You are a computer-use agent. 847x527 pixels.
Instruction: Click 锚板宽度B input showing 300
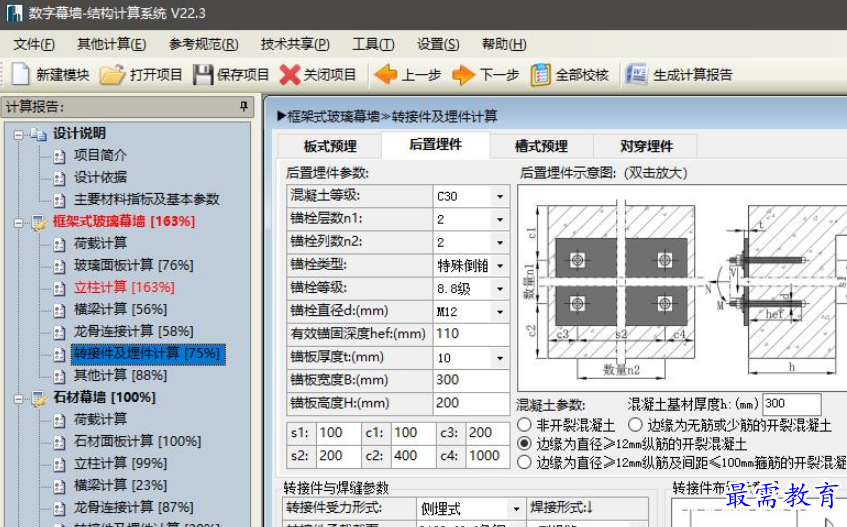click(471, 381)
